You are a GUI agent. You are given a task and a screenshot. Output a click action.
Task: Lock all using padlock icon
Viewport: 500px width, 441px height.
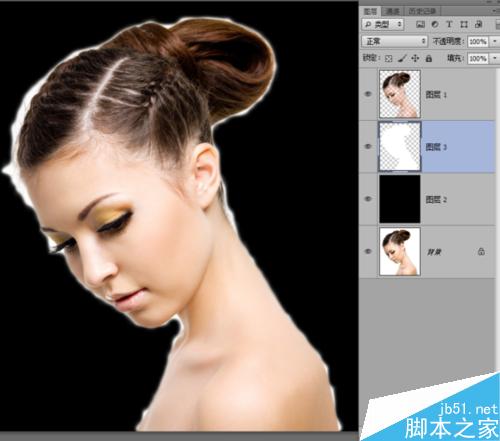tap(429, 59)
